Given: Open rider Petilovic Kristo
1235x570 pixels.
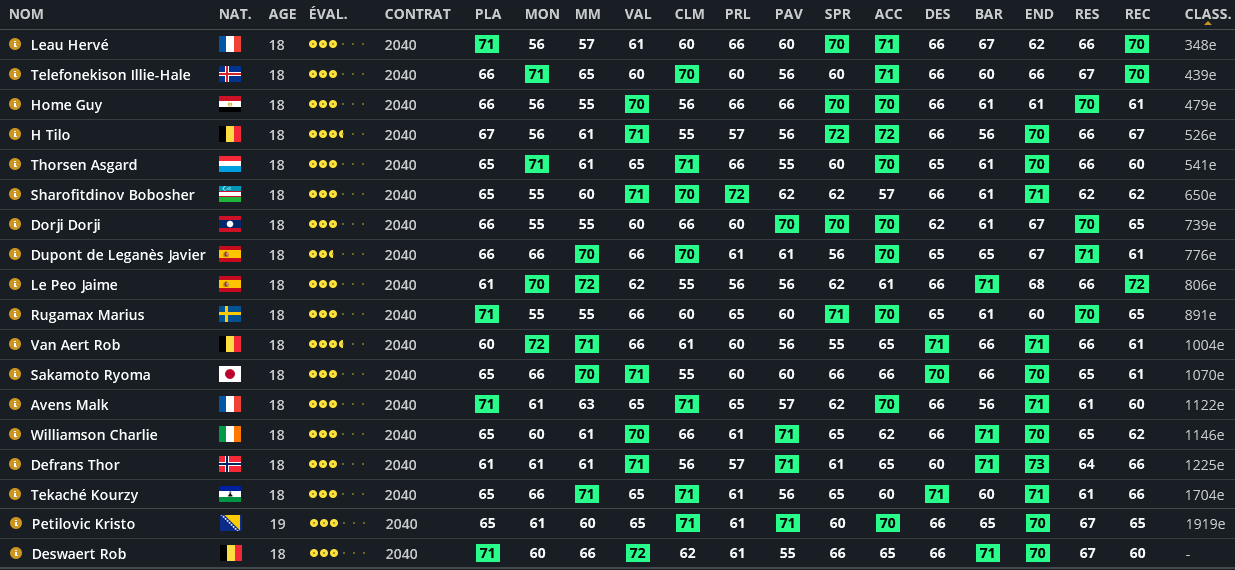Looking at the screenshot, I should click(83, 524).
